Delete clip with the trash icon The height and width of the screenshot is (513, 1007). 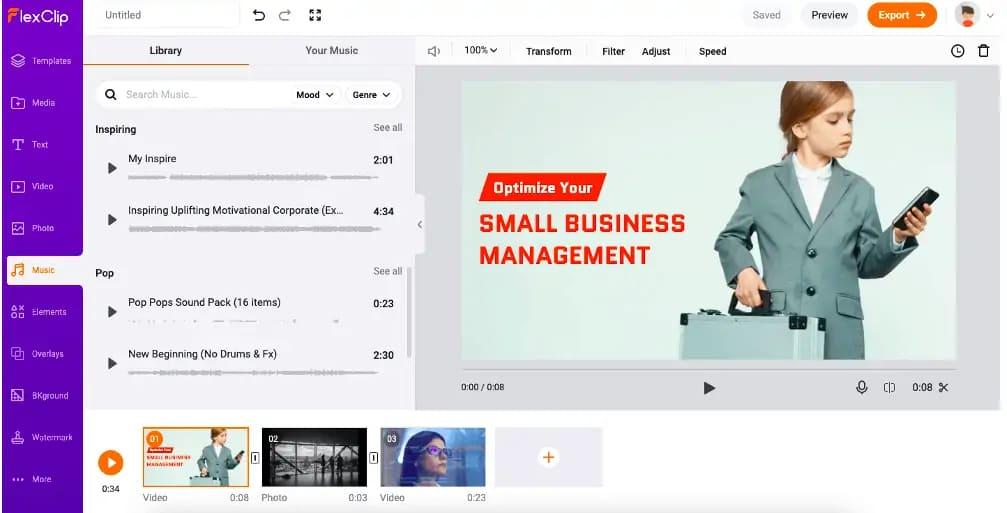(x=983, y=51)
